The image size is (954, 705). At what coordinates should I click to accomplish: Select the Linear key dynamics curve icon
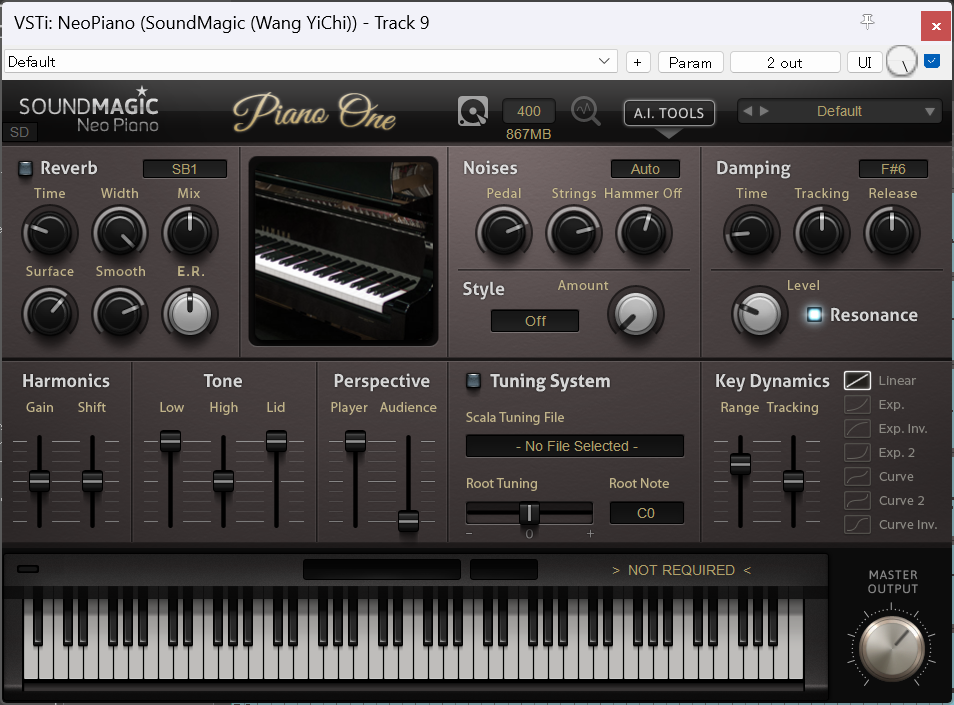coord(857,381)
